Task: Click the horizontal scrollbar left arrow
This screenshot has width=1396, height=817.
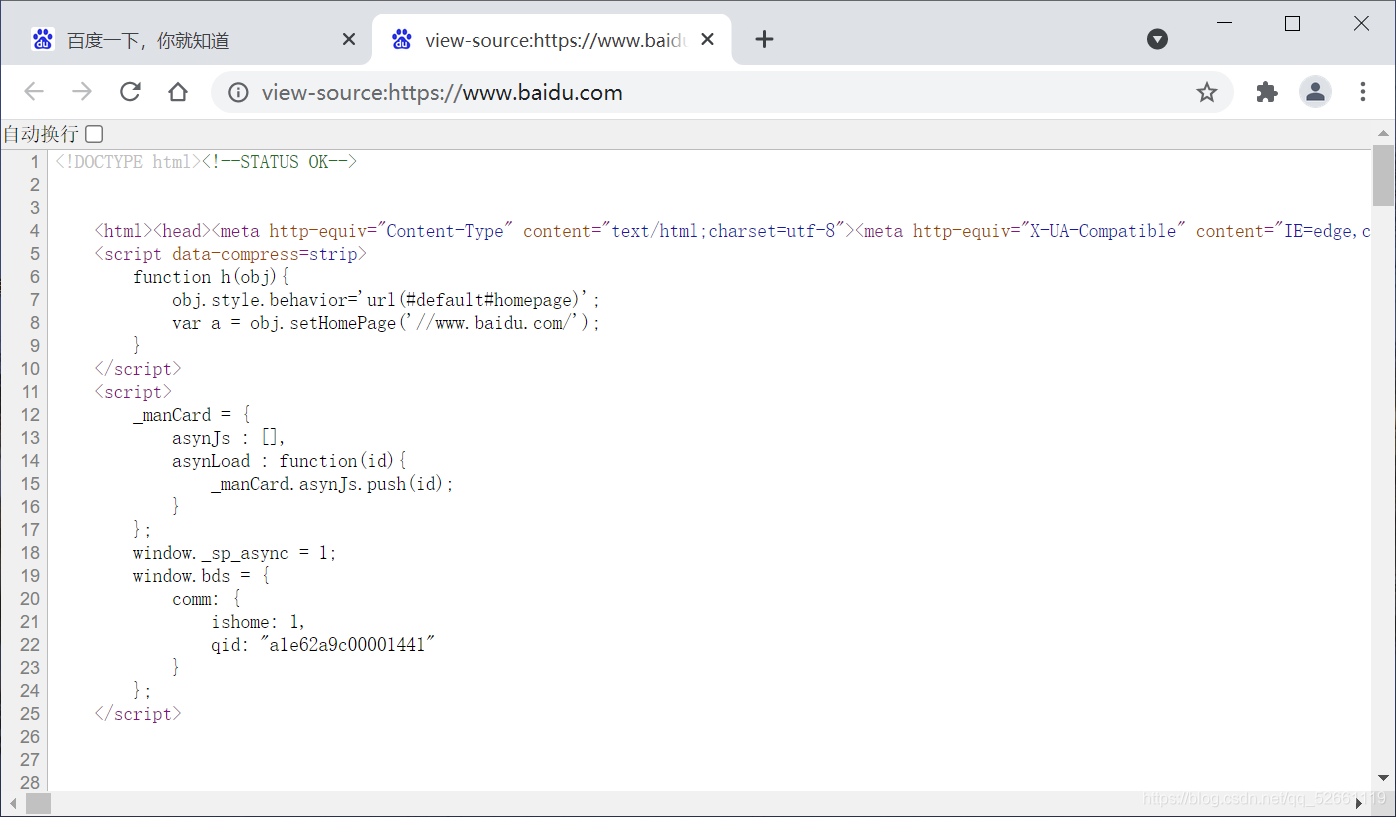Action: tap(13, 803)
